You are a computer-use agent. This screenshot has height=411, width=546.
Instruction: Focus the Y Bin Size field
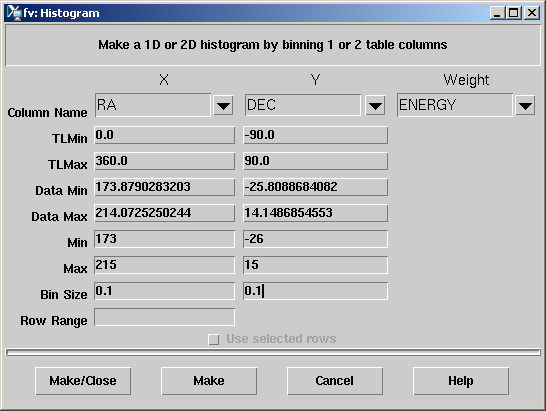pyautogui.click(x=315, y=291)
